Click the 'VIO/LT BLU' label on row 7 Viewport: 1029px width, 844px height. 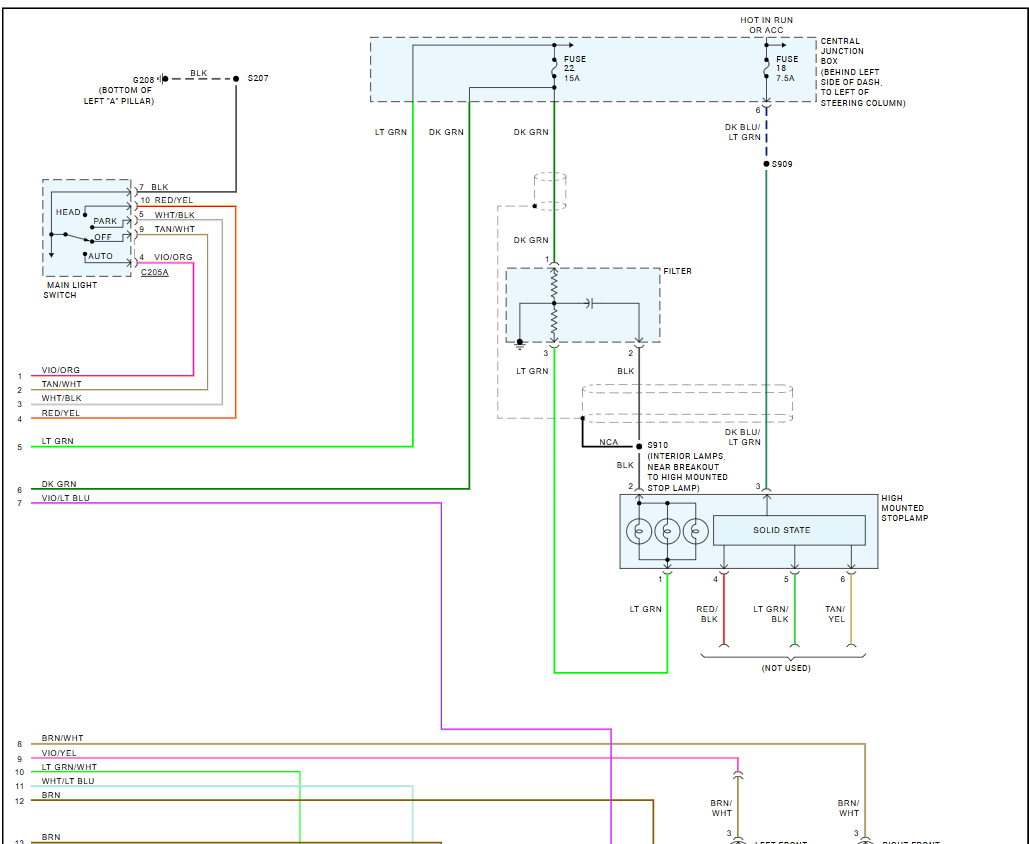tap(66, 498)
